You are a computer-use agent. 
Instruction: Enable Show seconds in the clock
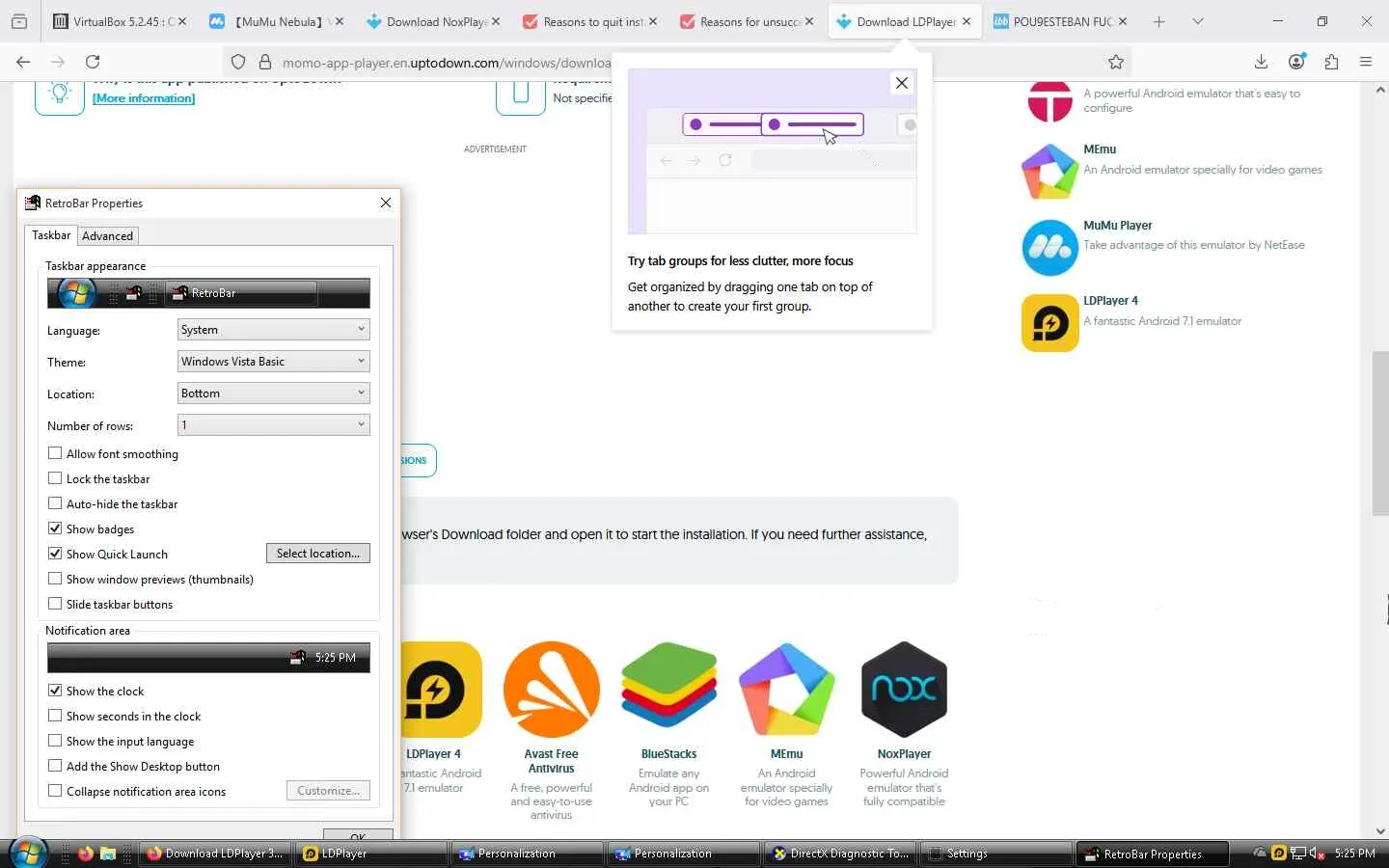(55, 716)
